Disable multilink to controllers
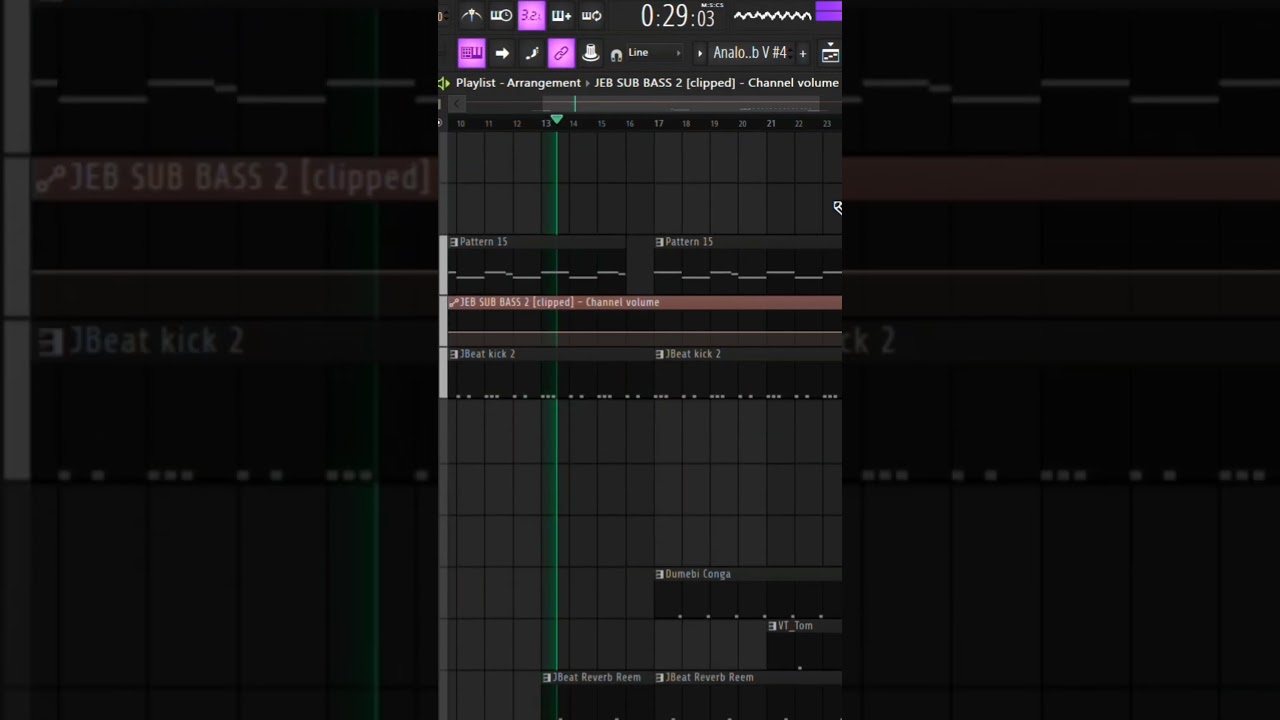The image size is (1280, 720). coord(561,53)
